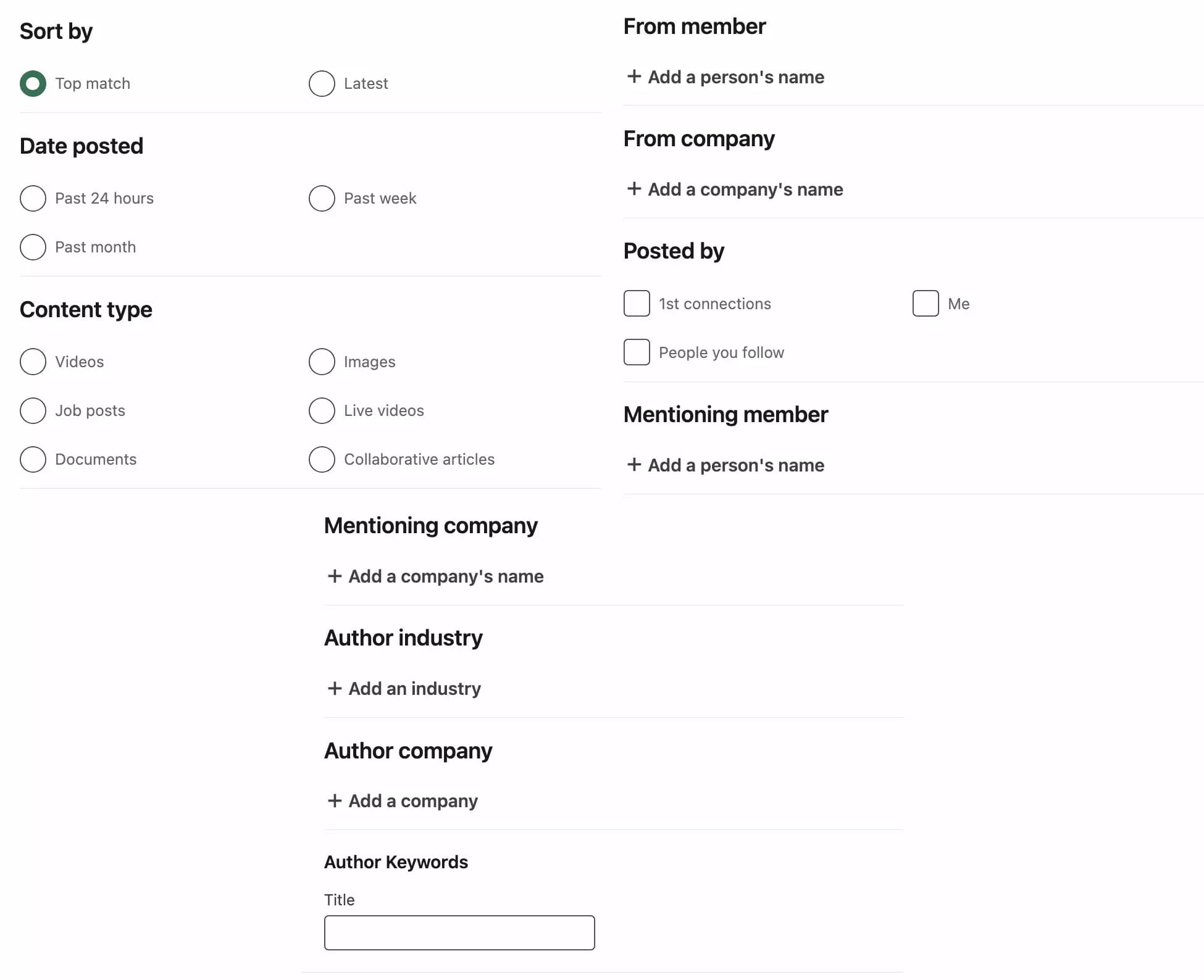This screenshot has width=1204, height=980.
Task: Select the Past week date filter
Action: [322, 198]
